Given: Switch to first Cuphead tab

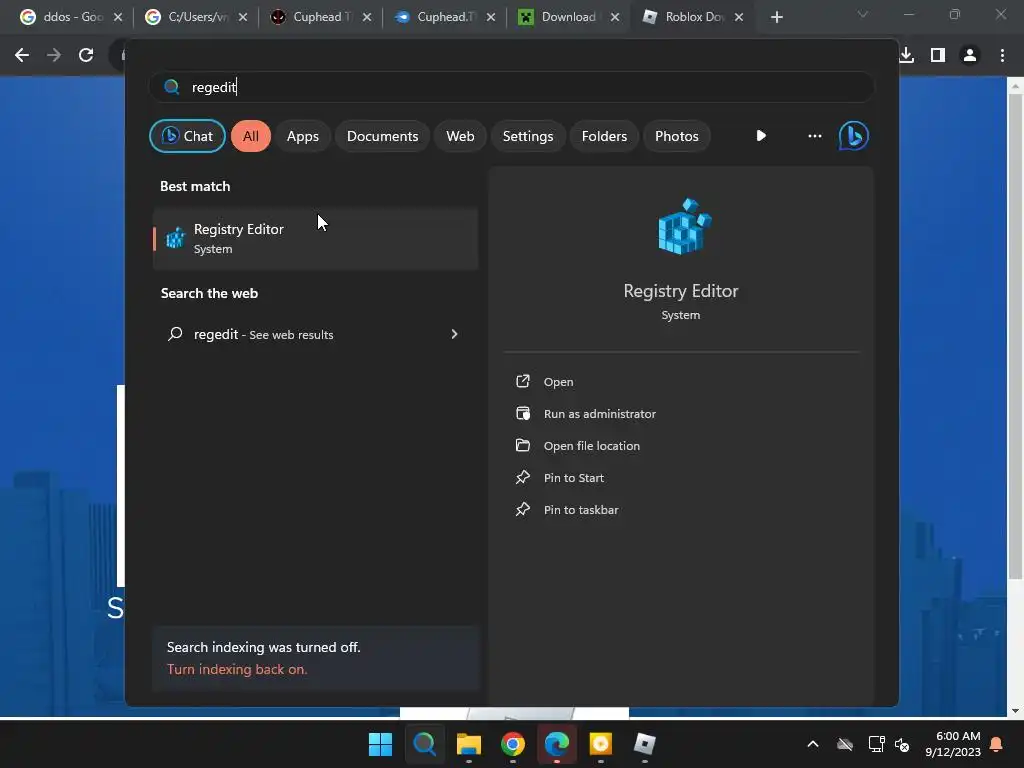Looking at the screenshot, I should [x=321, y=17].
